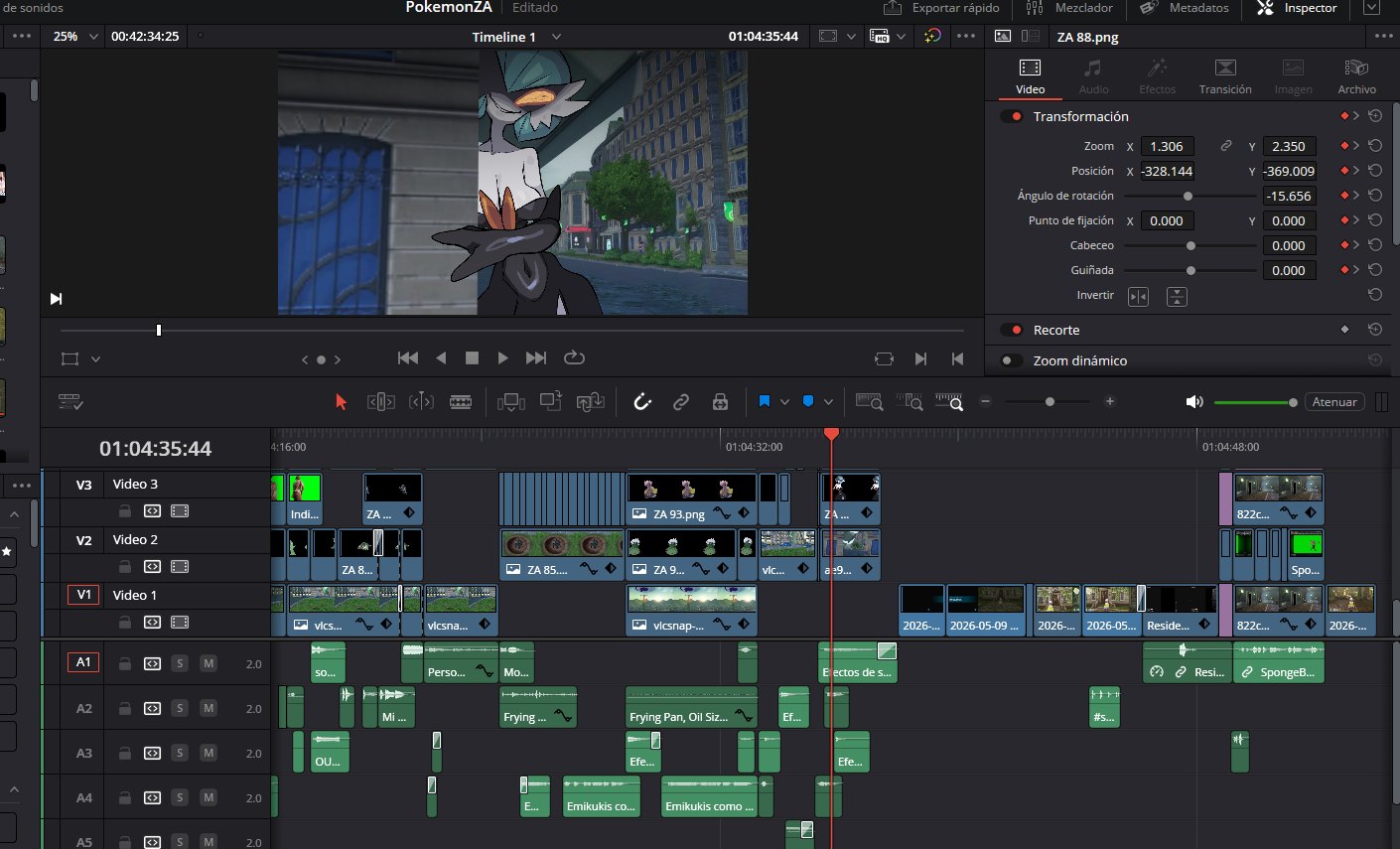1400x849 pixels.
Task: Reset the Ángulo de rotación value
Action: coord(1375,196)
